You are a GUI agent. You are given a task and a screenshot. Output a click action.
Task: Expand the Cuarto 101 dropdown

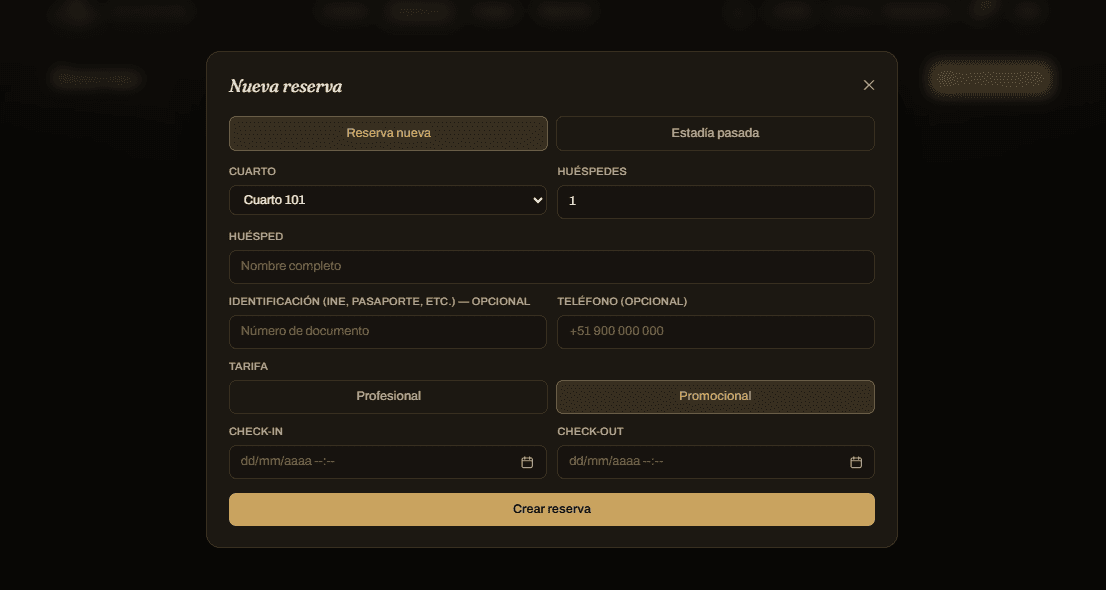point(388,200)
